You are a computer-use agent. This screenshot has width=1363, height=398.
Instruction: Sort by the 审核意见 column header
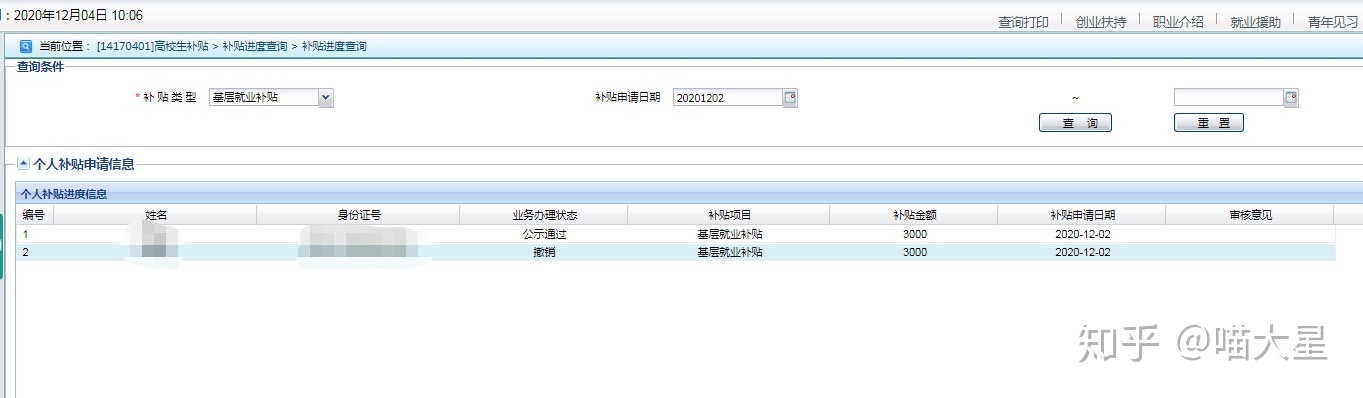click(x=1250, y=215)
